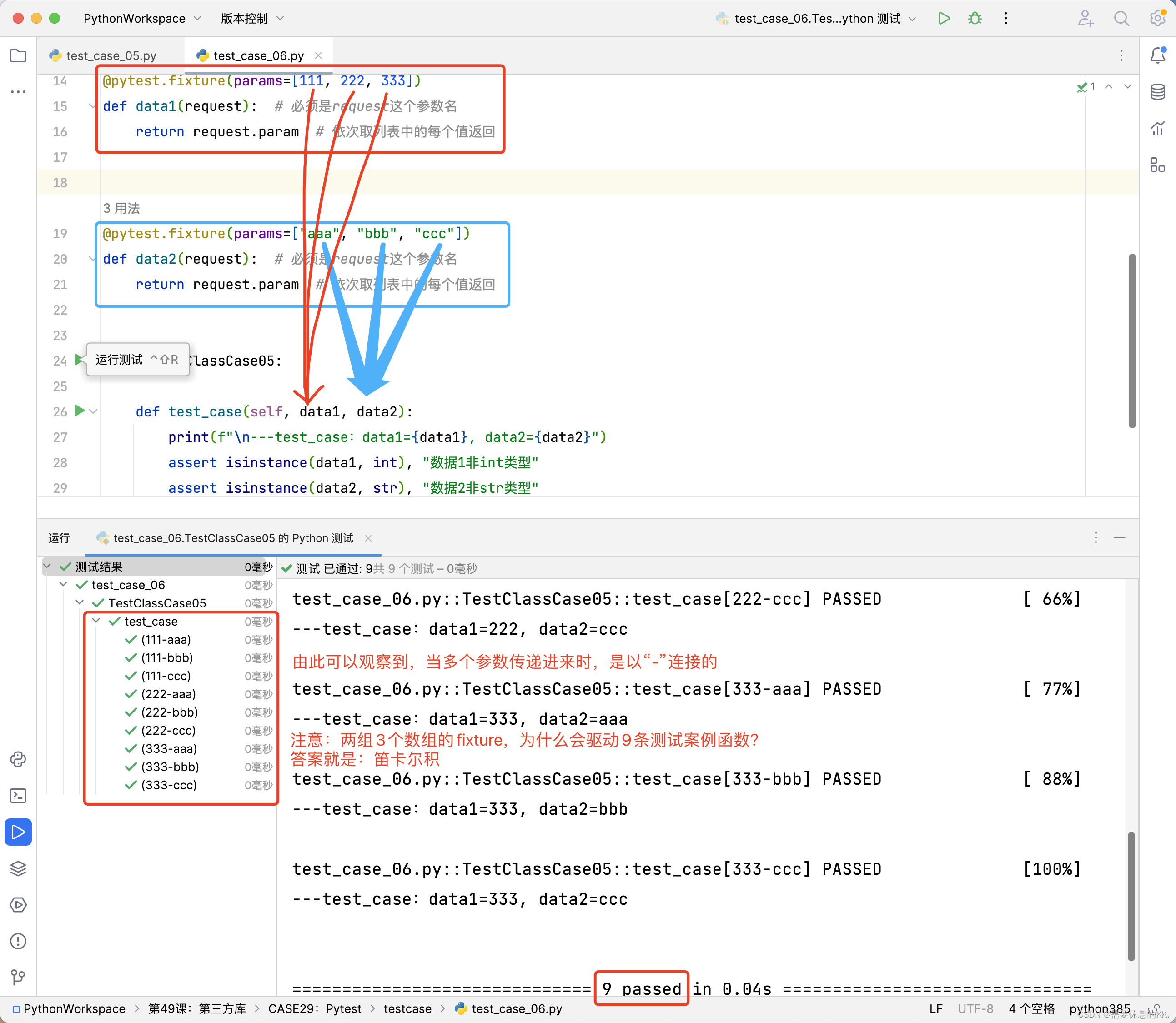The image size is (1176, 1023).
Task: Click run gutter icon beside test_case line 26
Action: pos(80,411)
